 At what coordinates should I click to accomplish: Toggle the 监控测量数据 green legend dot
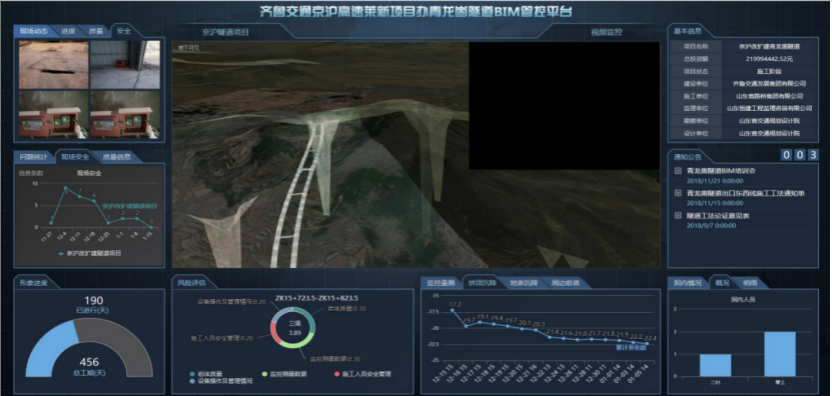265,374
